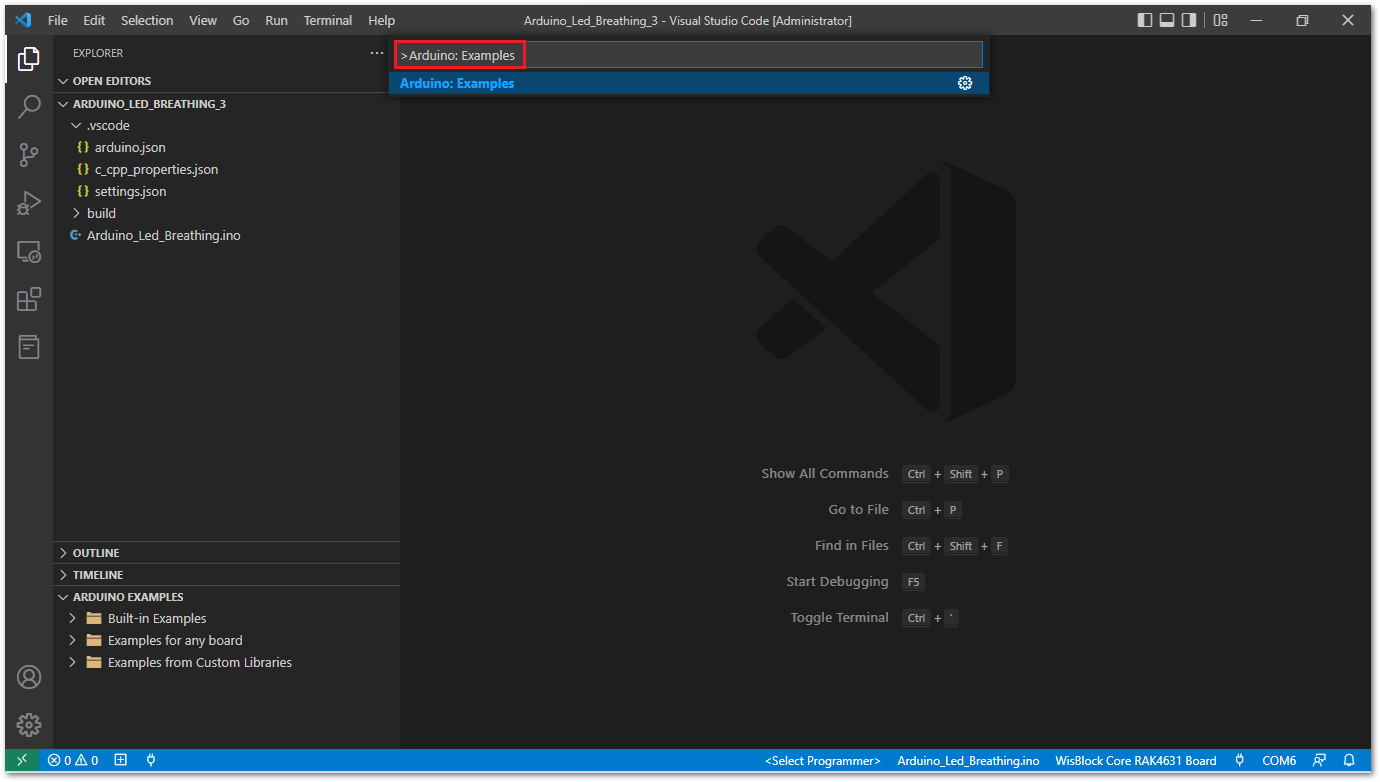1380x782 pixels.
Task: Open the Go menu
Action: click(x=241, y=20)
